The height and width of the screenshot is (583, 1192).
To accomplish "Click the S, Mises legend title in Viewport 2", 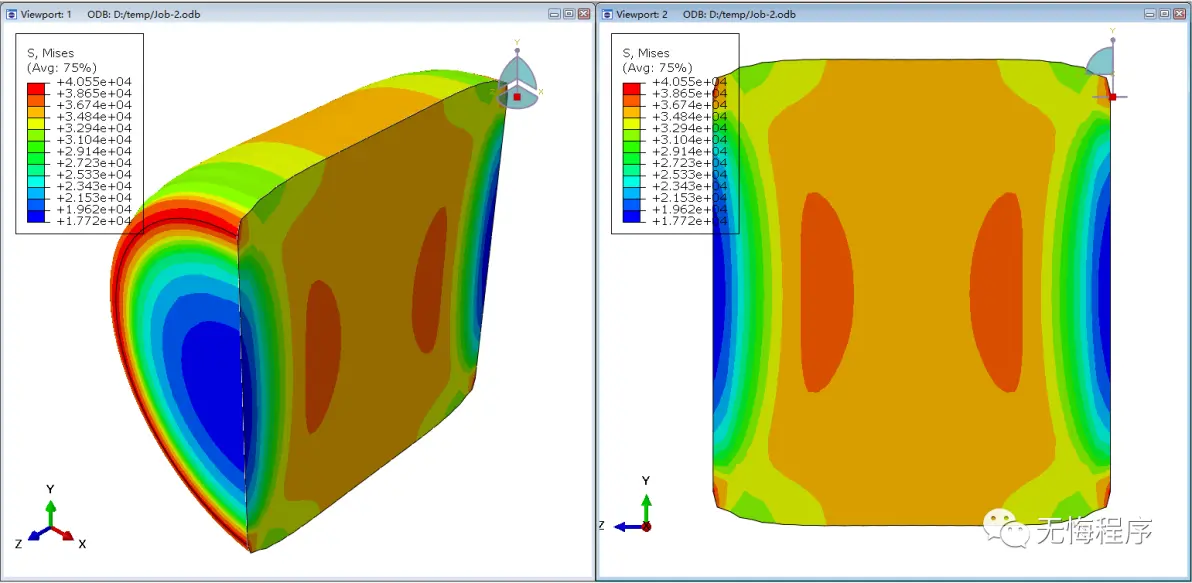I will 646,53.
